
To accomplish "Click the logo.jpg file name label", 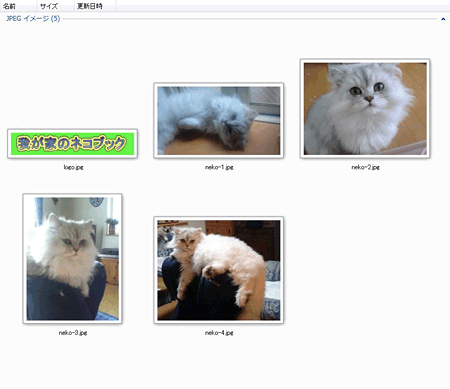I will 73,167.
